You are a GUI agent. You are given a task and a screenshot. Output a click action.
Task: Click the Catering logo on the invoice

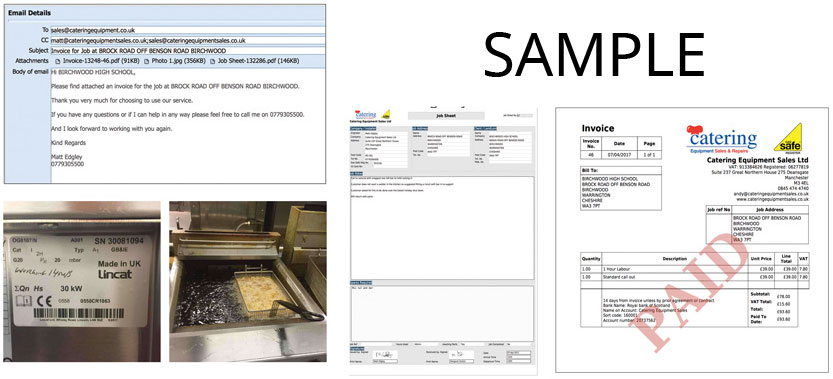click(x=721, y=140)
